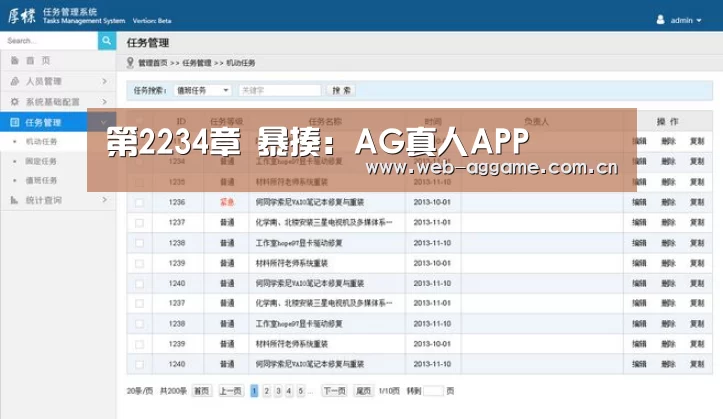Click the 任务管理 list icon
The width and height of the screenshot is (723, 419).
15,122
